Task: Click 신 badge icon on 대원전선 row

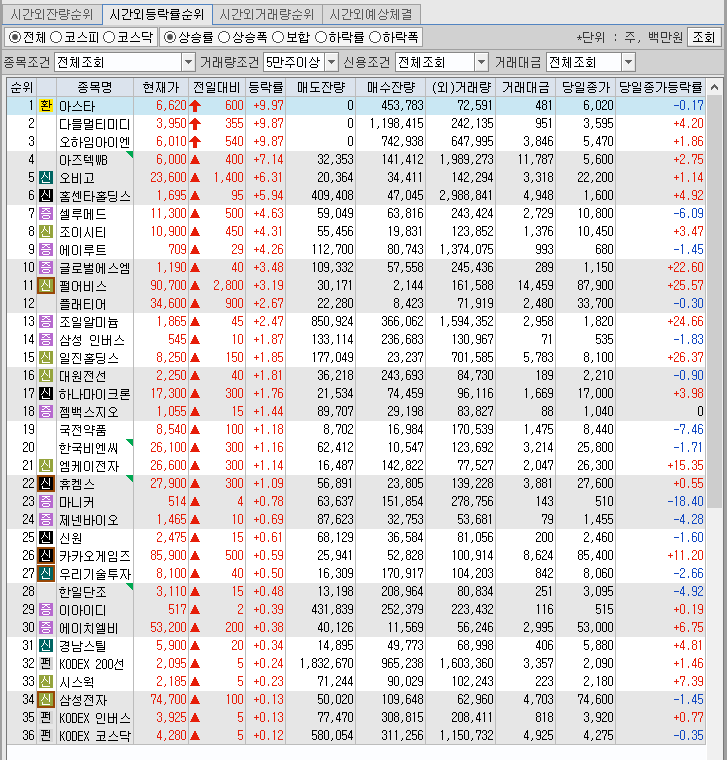Action: 46,375
